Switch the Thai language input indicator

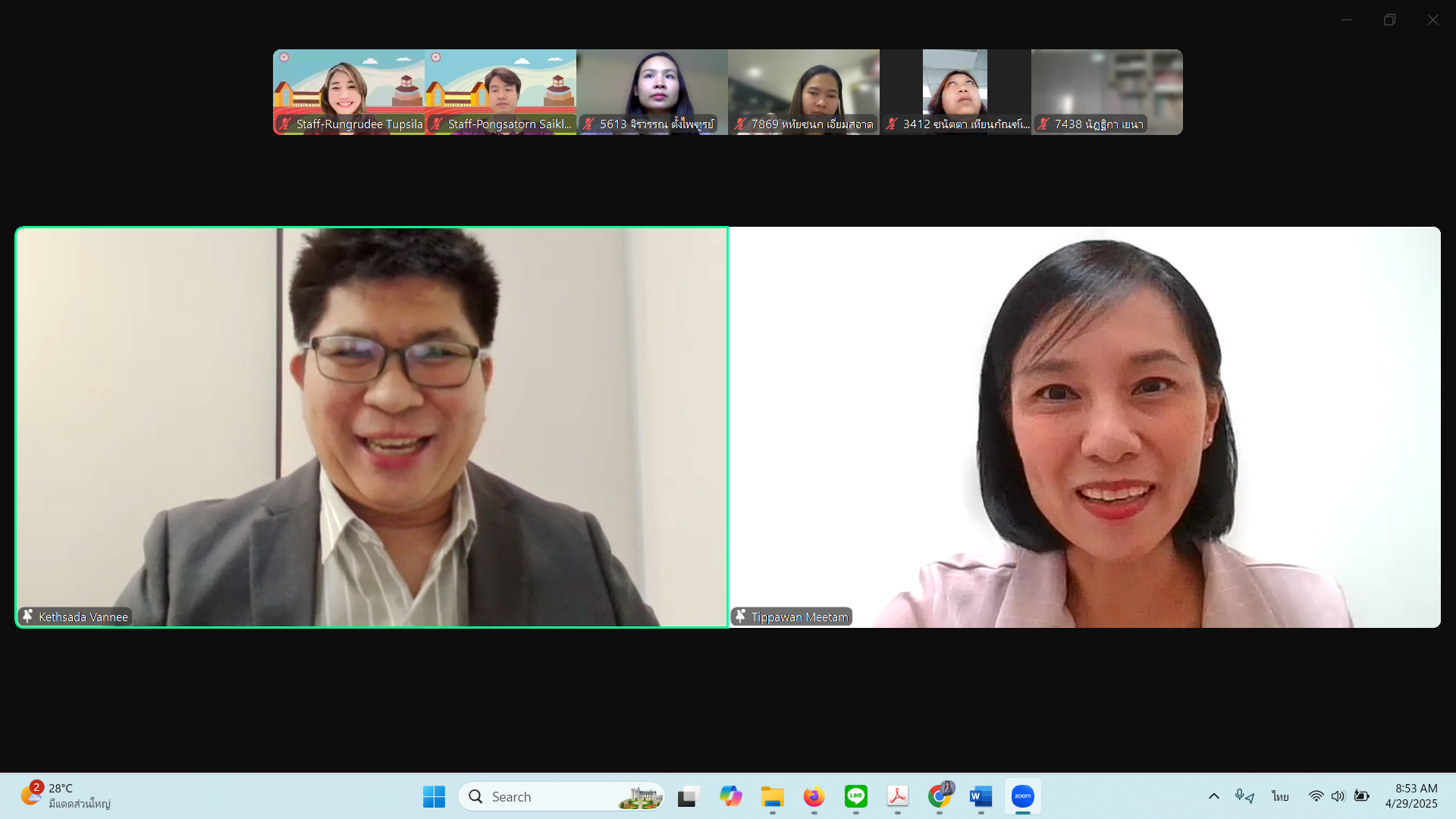click(1280, 796)
